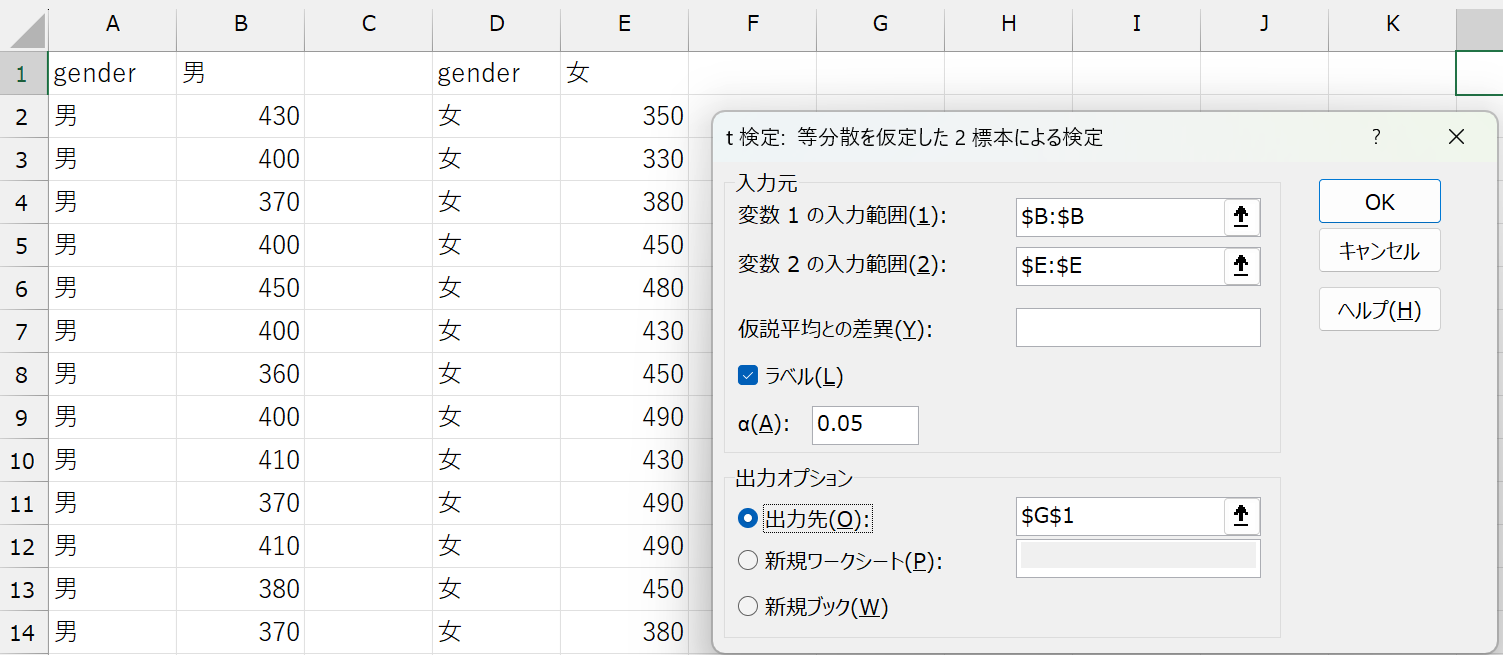Select row 8 header
The width and height of the screenshot is (1503, 655).
point(24,374)
